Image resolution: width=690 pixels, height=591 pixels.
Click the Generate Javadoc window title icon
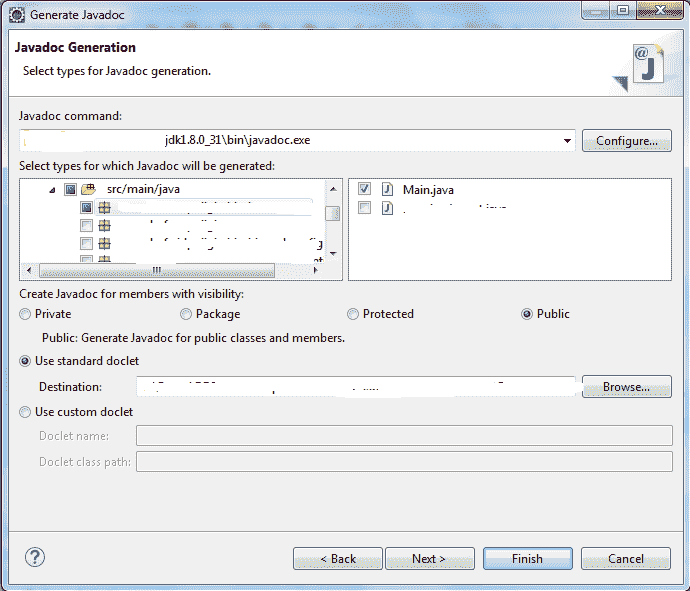[17, 15]
